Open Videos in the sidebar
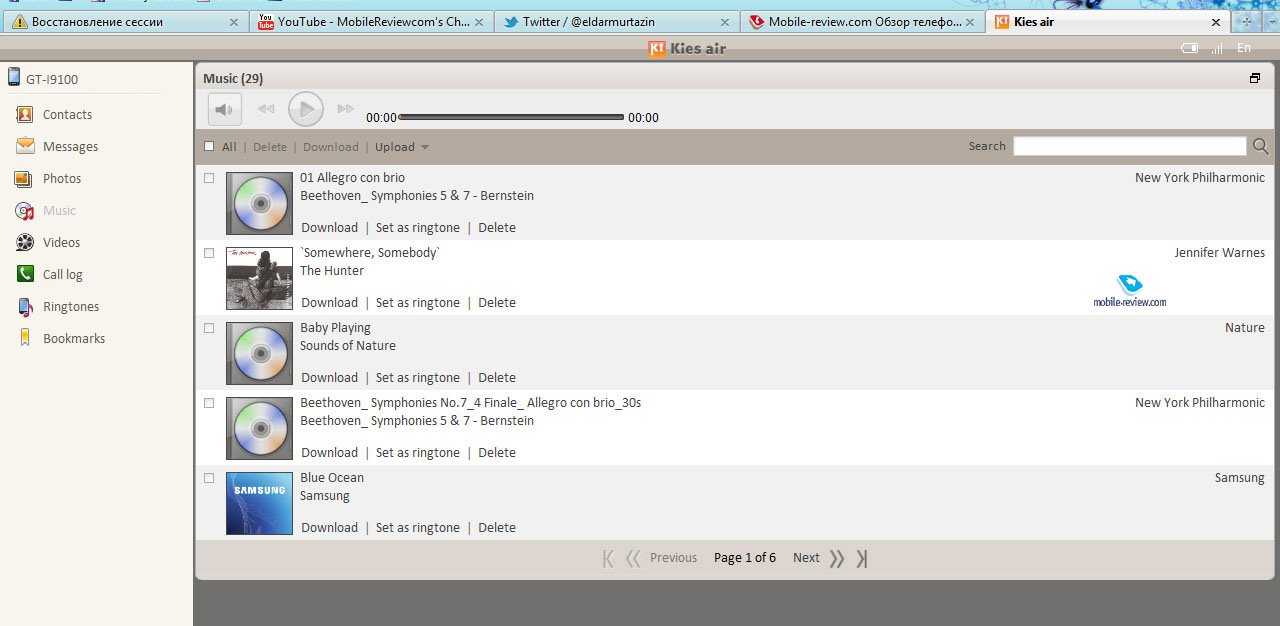 [48, 243]
